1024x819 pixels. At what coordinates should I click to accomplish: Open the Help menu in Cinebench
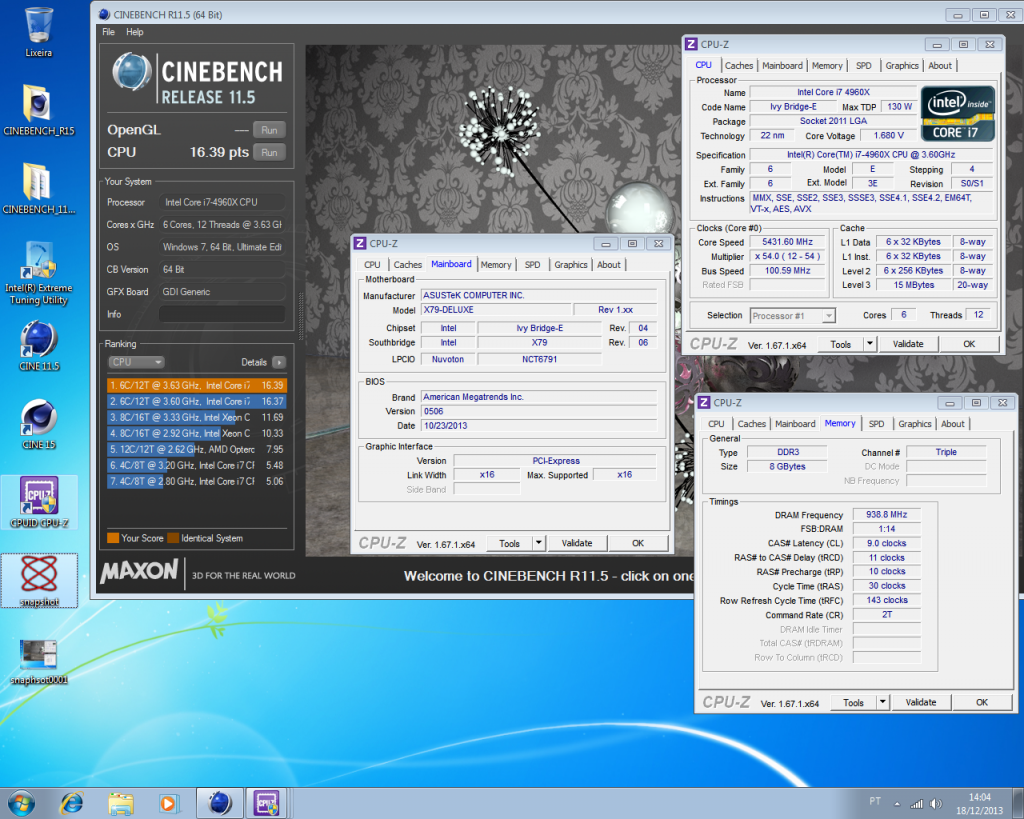(x=135, y=32)
